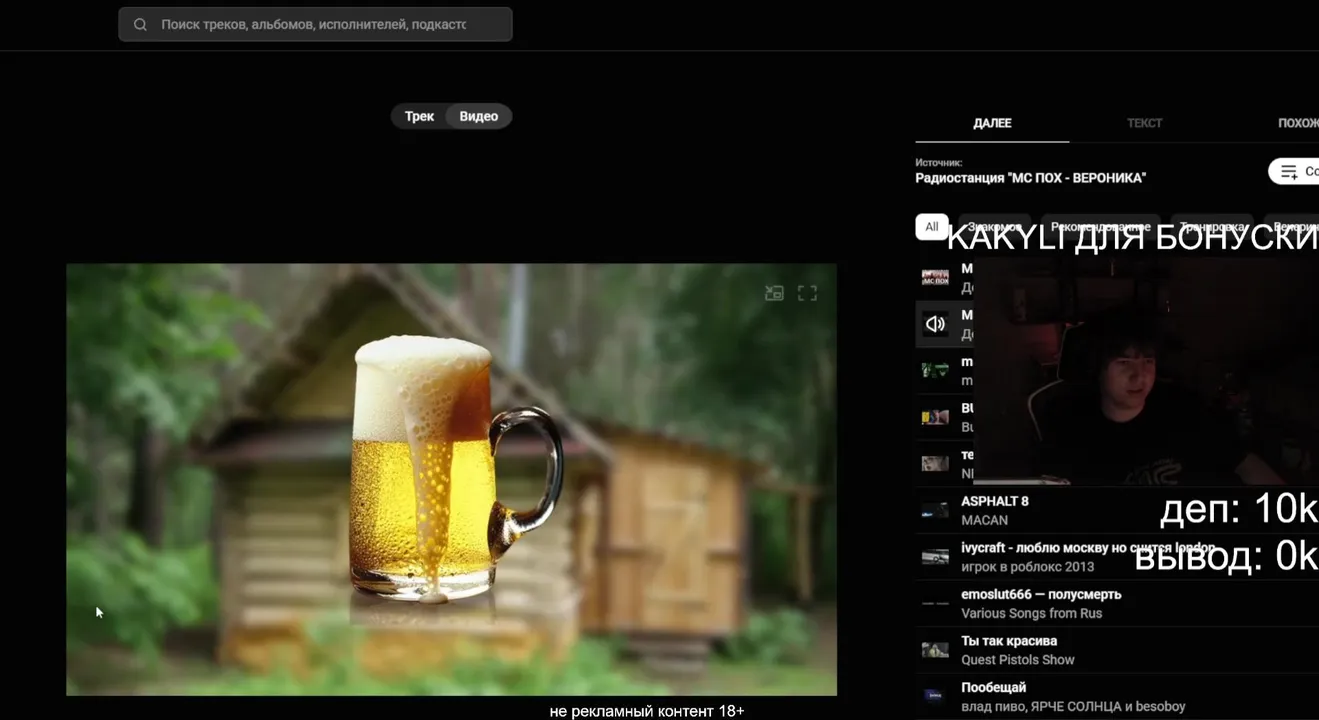Image resolution: width=1319 pixels, height=720 pixels.
Task: Expand the beer video to fullscreen
Action: click(x=807, y=293)
